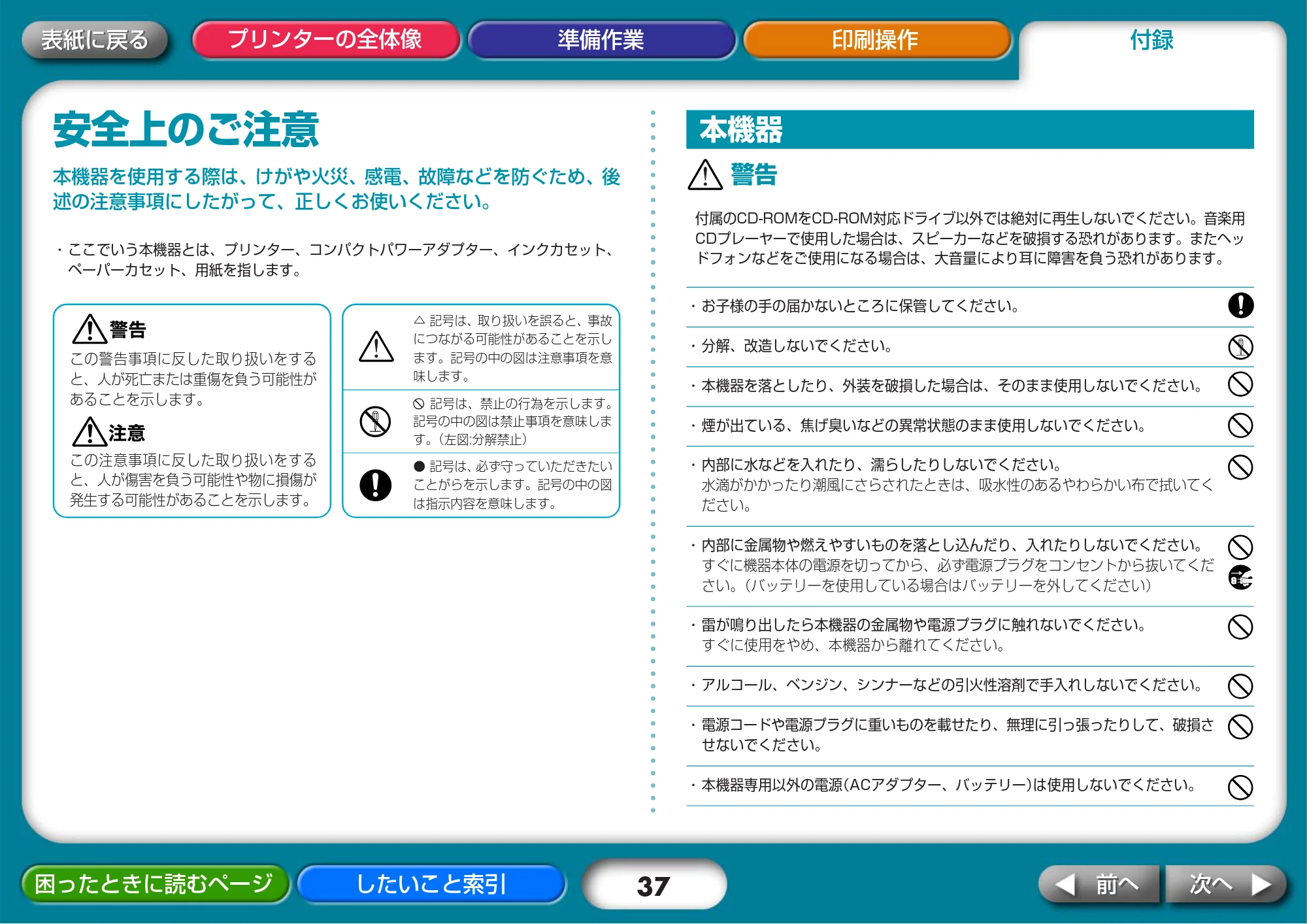The height and width of the screenshot is (924, 1307).
Task: Click text 分解、改造しないでください
Action: (796, 346)
